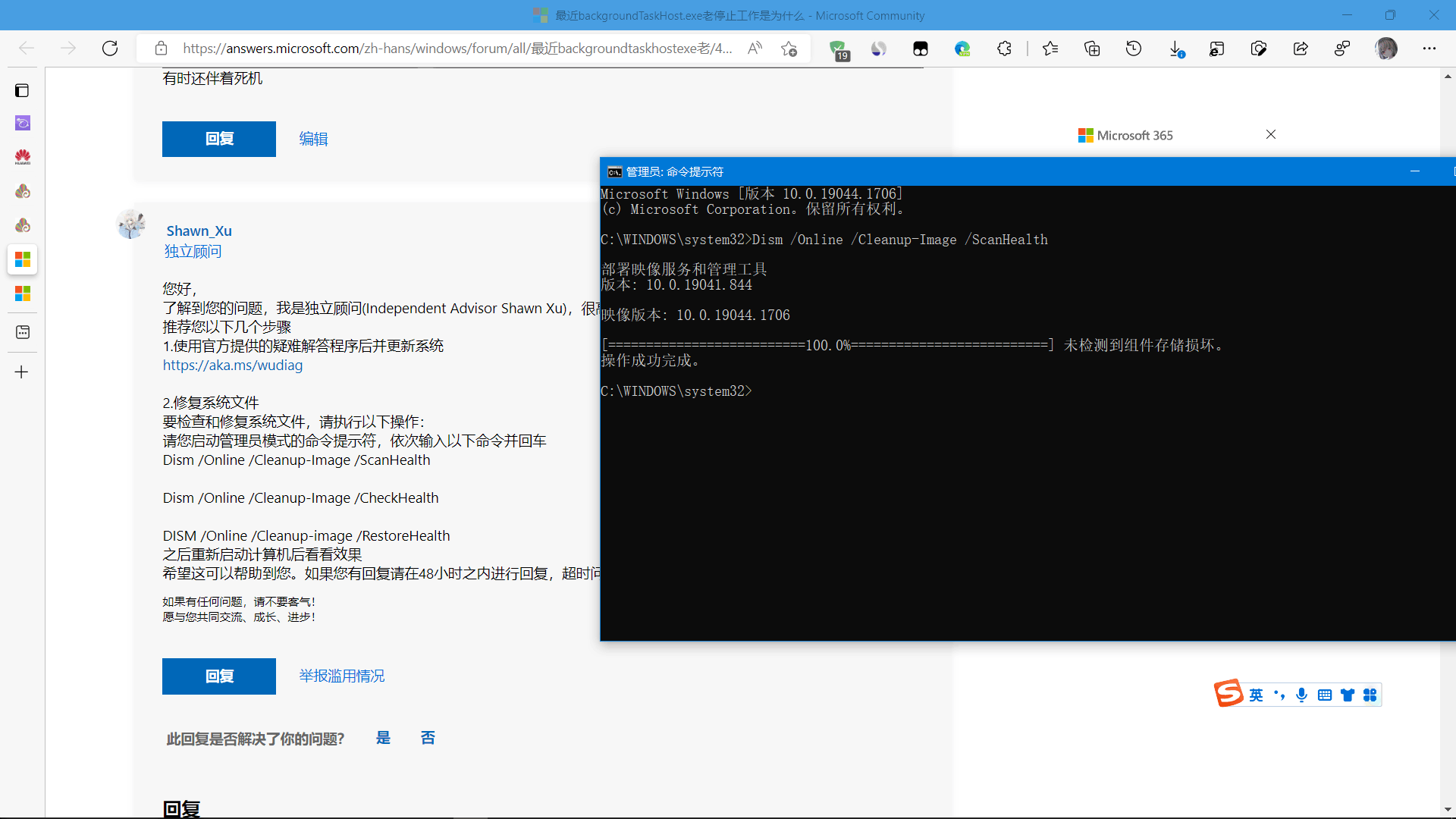
Task: Toggle Sogou input English/Chinese mode
Action: tap(1257, 695)
